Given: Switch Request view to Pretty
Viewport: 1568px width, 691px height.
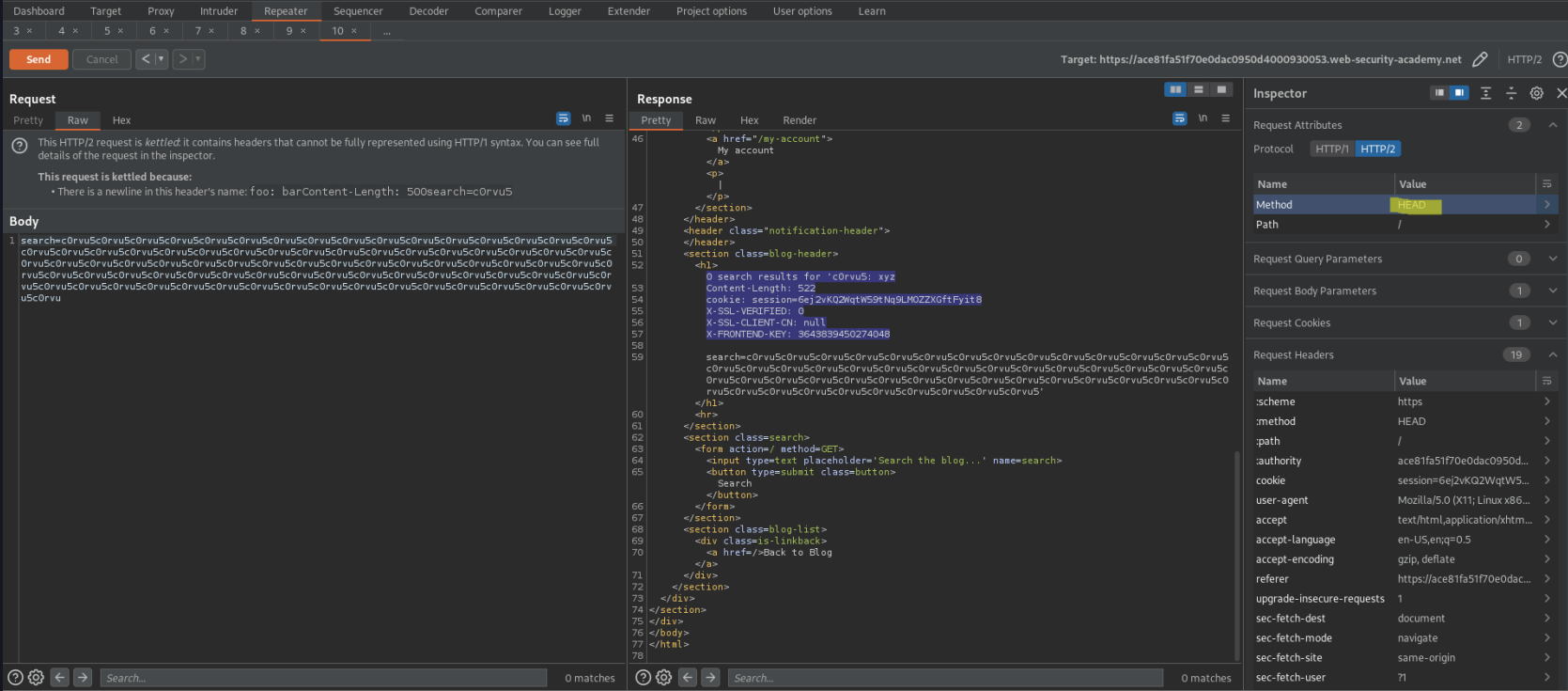Looking at the screenshot, I should 28,120.
